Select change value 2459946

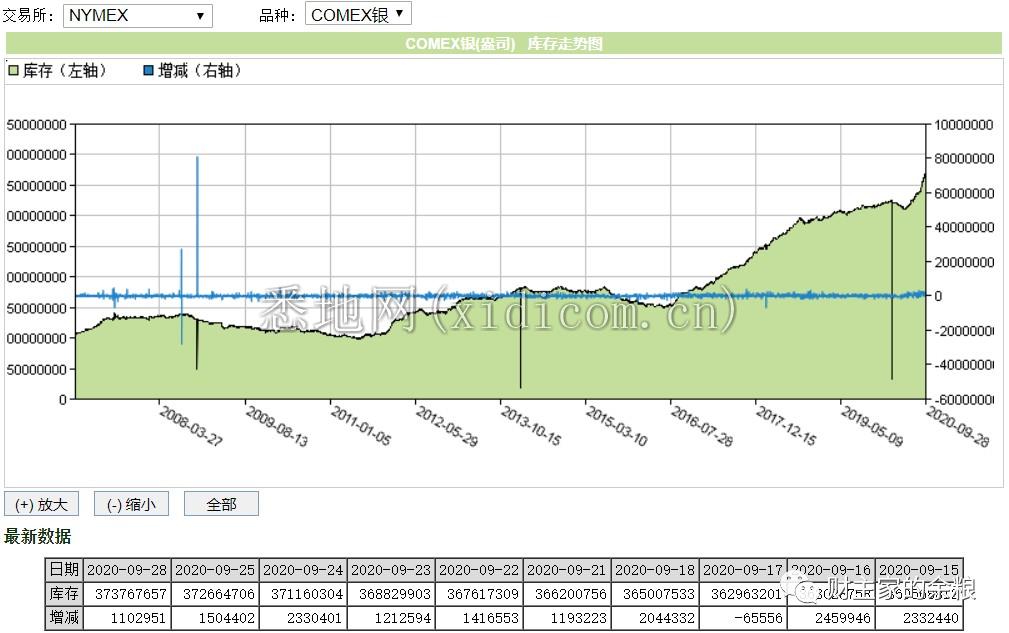coord(842,618)
